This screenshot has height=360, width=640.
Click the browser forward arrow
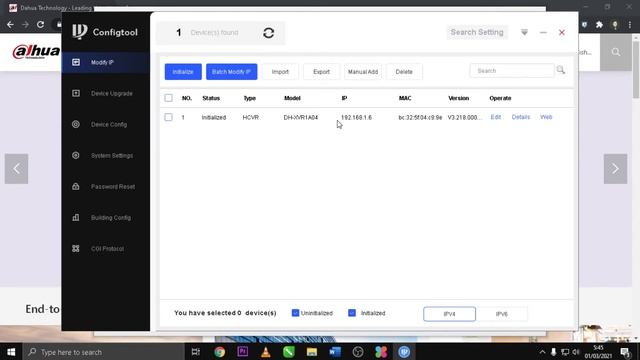[x=25, y=24]
